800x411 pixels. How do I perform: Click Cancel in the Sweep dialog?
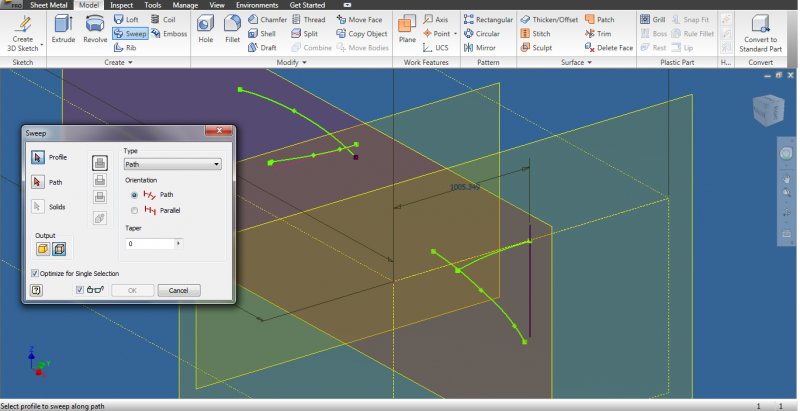pyautogui.click(x=178, y=290)
